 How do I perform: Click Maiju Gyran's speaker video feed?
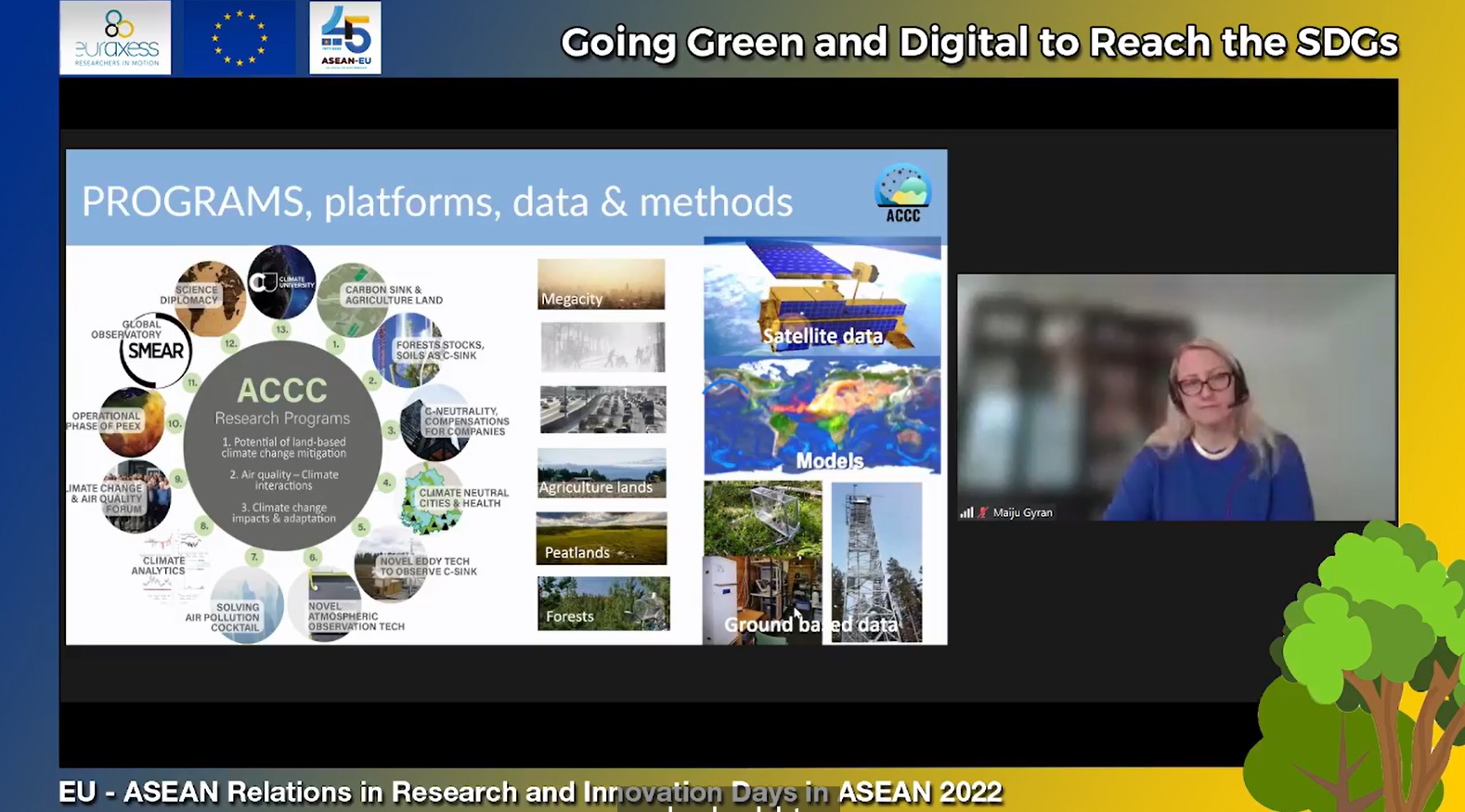tap(1176, 397)
